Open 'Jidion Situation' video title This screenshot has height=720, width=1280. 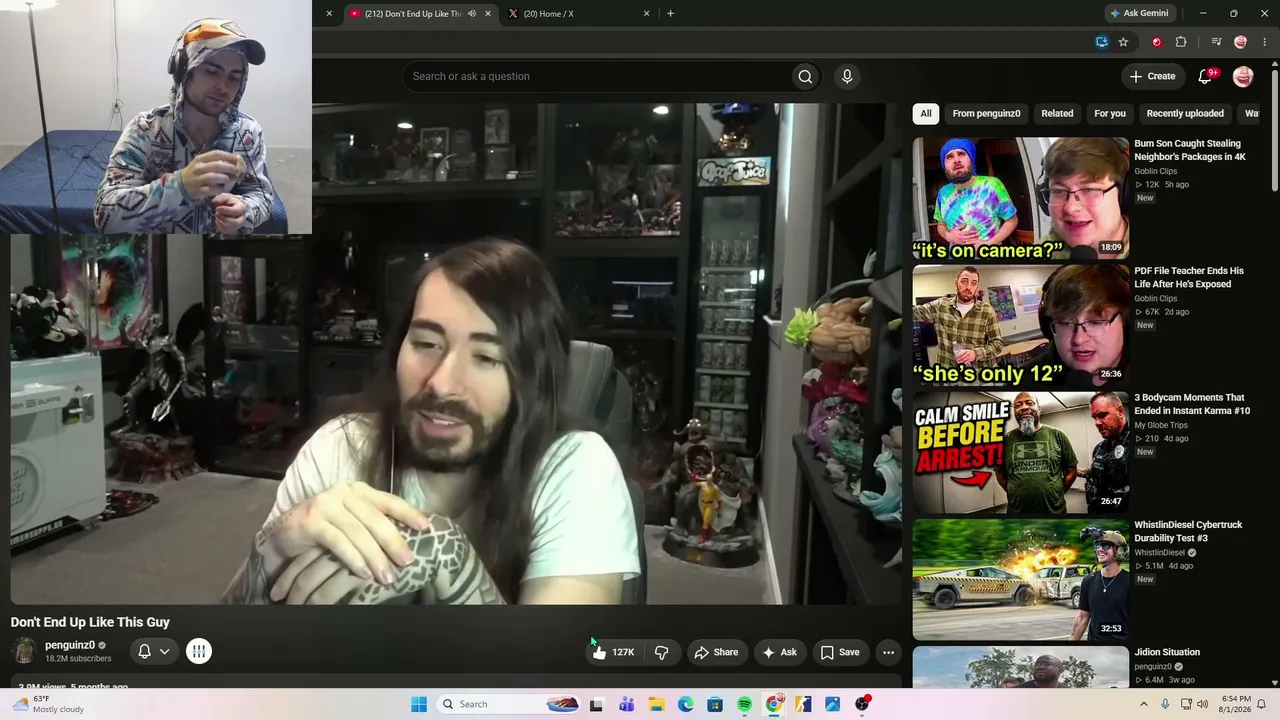pyautogui.click(x=1167, y=652)
